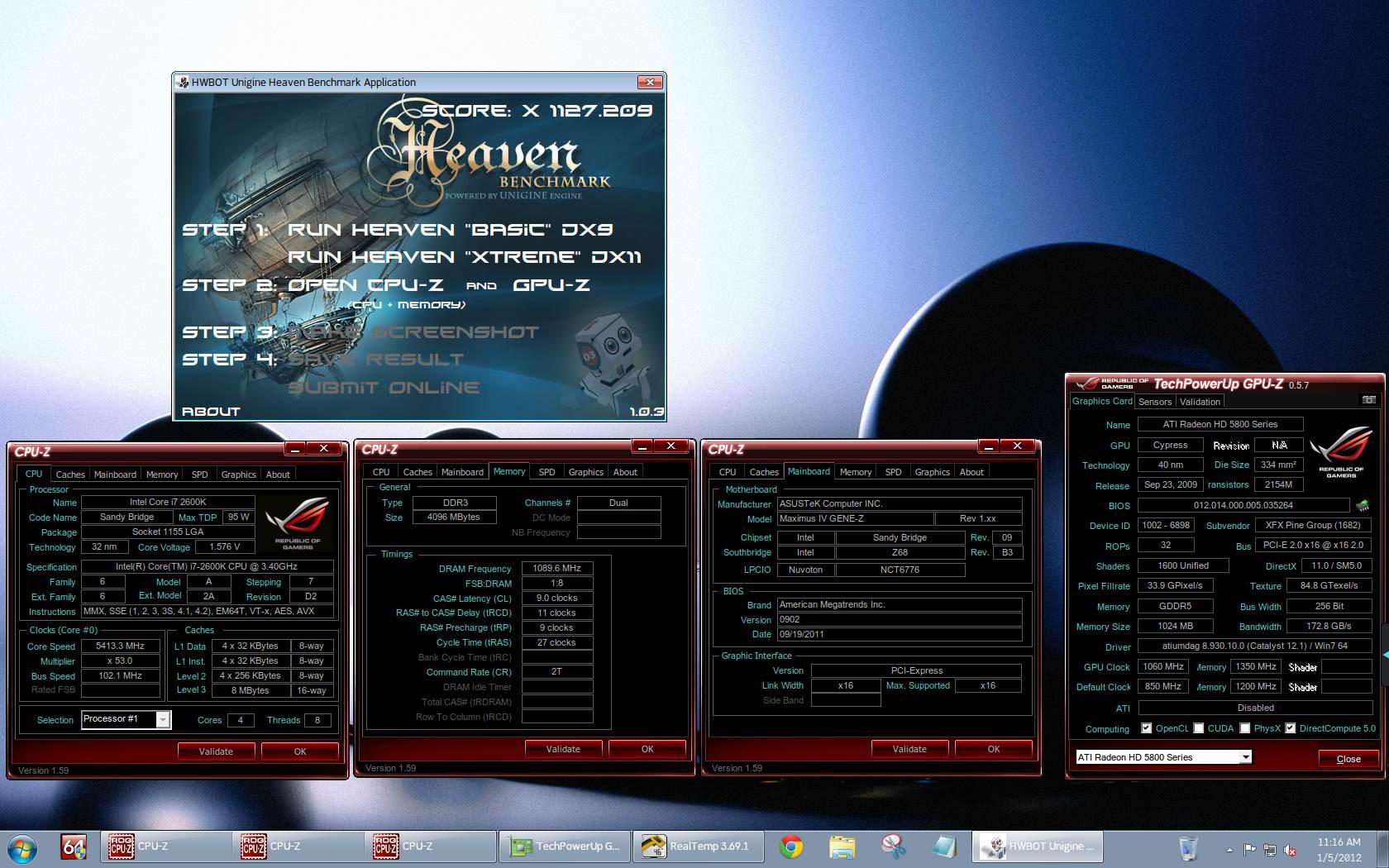The width and height of the screenshot is (1389, 868).
Task: Click the Windows Start orb
Action: click(x=22, y=847)
